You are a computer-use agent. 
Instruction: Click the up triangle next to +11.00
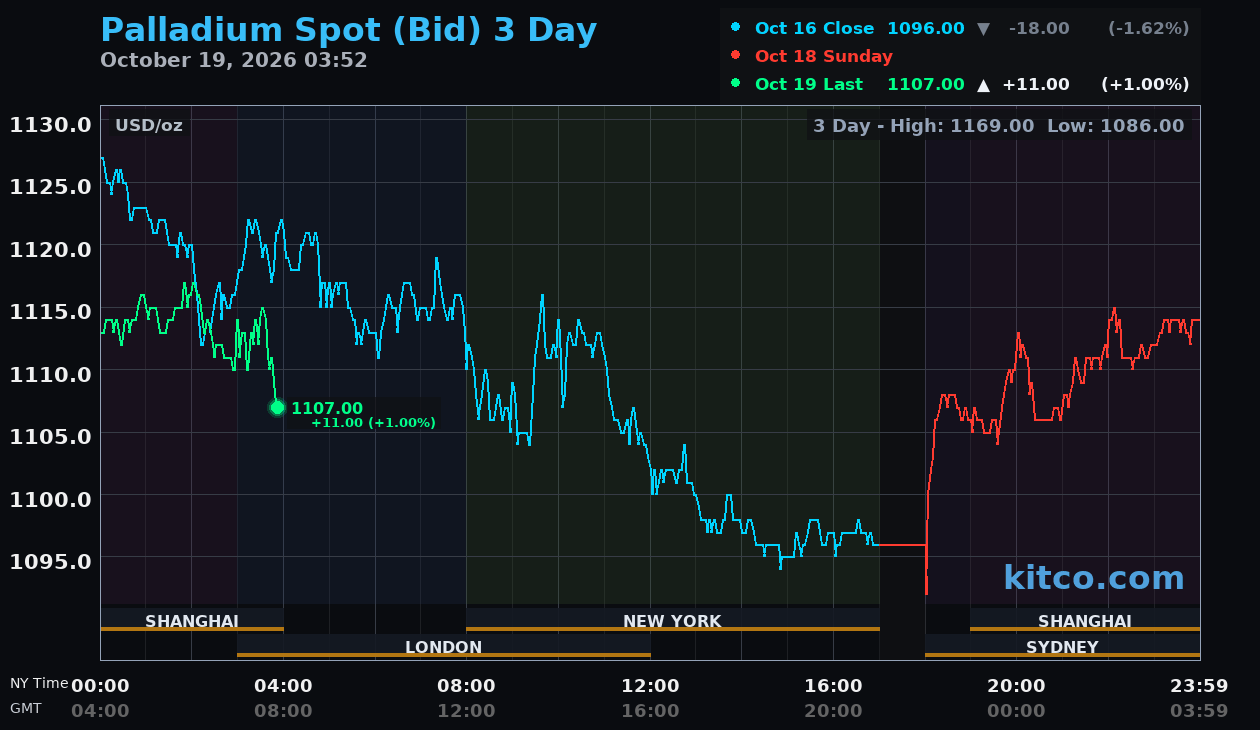tap(983, 85)
